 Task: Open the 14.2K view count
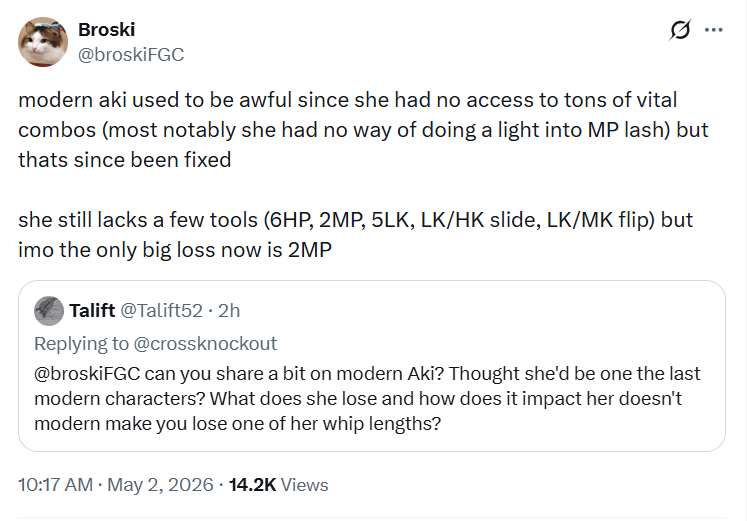coord(252,485)
